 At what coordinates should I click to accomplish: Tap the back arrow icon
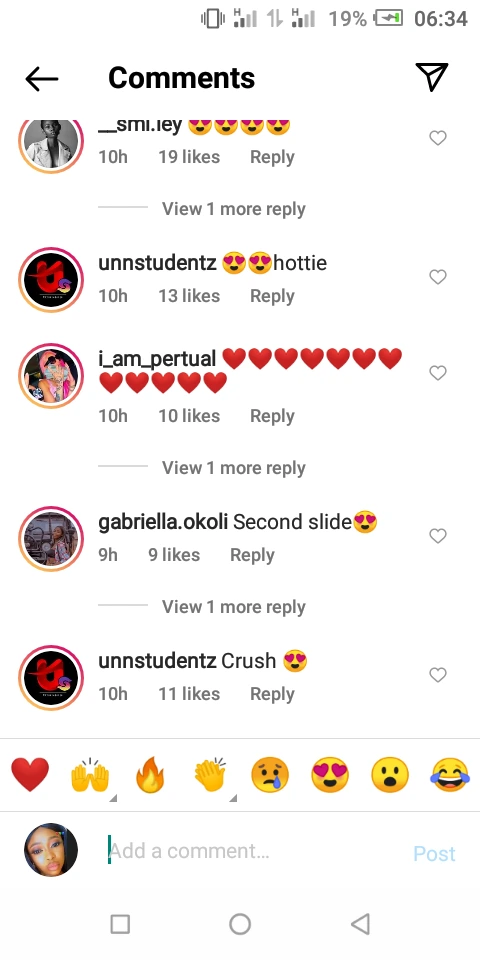[x=42, y=78]
